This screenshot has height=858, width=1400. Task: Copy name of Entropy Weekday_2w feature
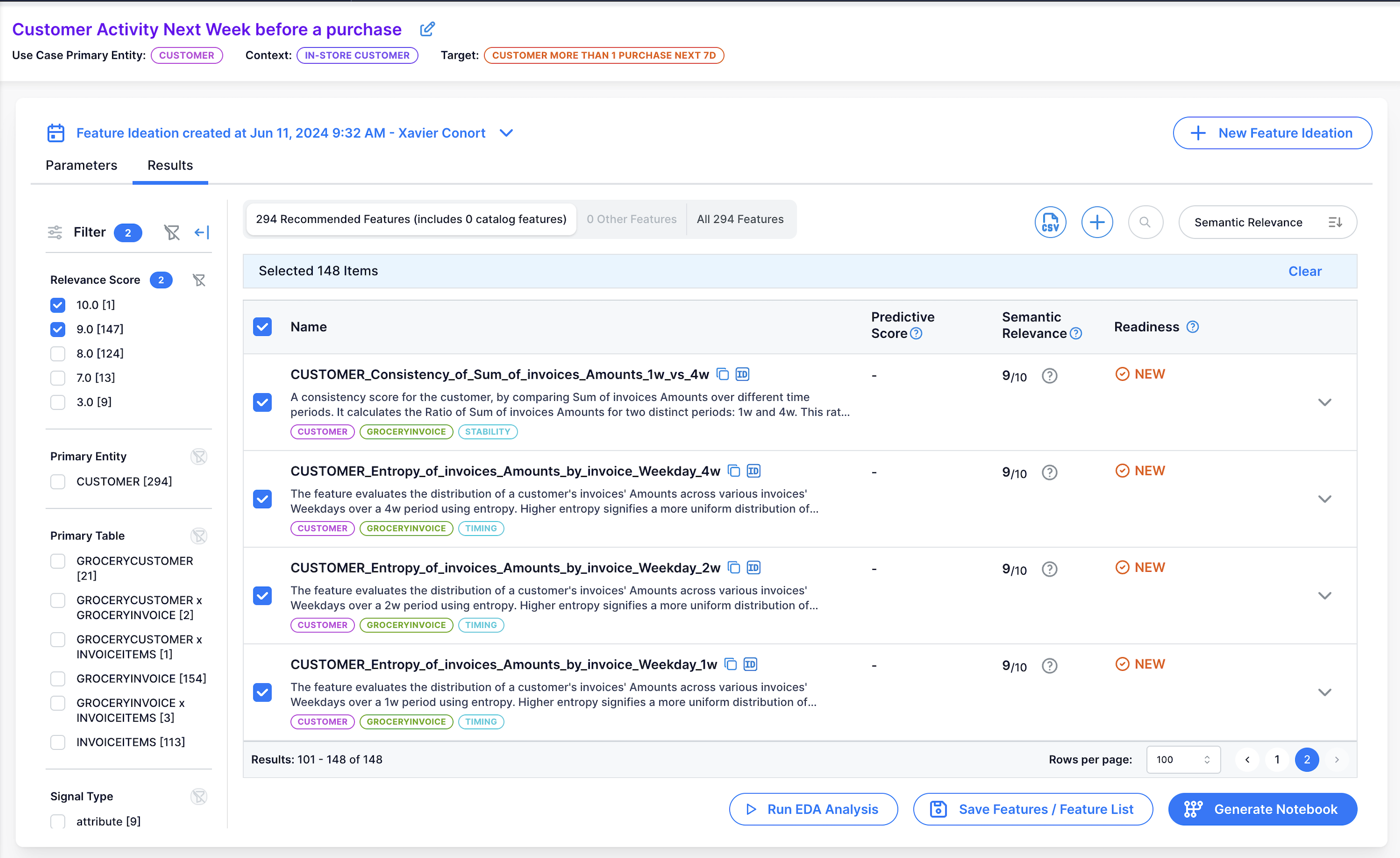coord(734,567)
